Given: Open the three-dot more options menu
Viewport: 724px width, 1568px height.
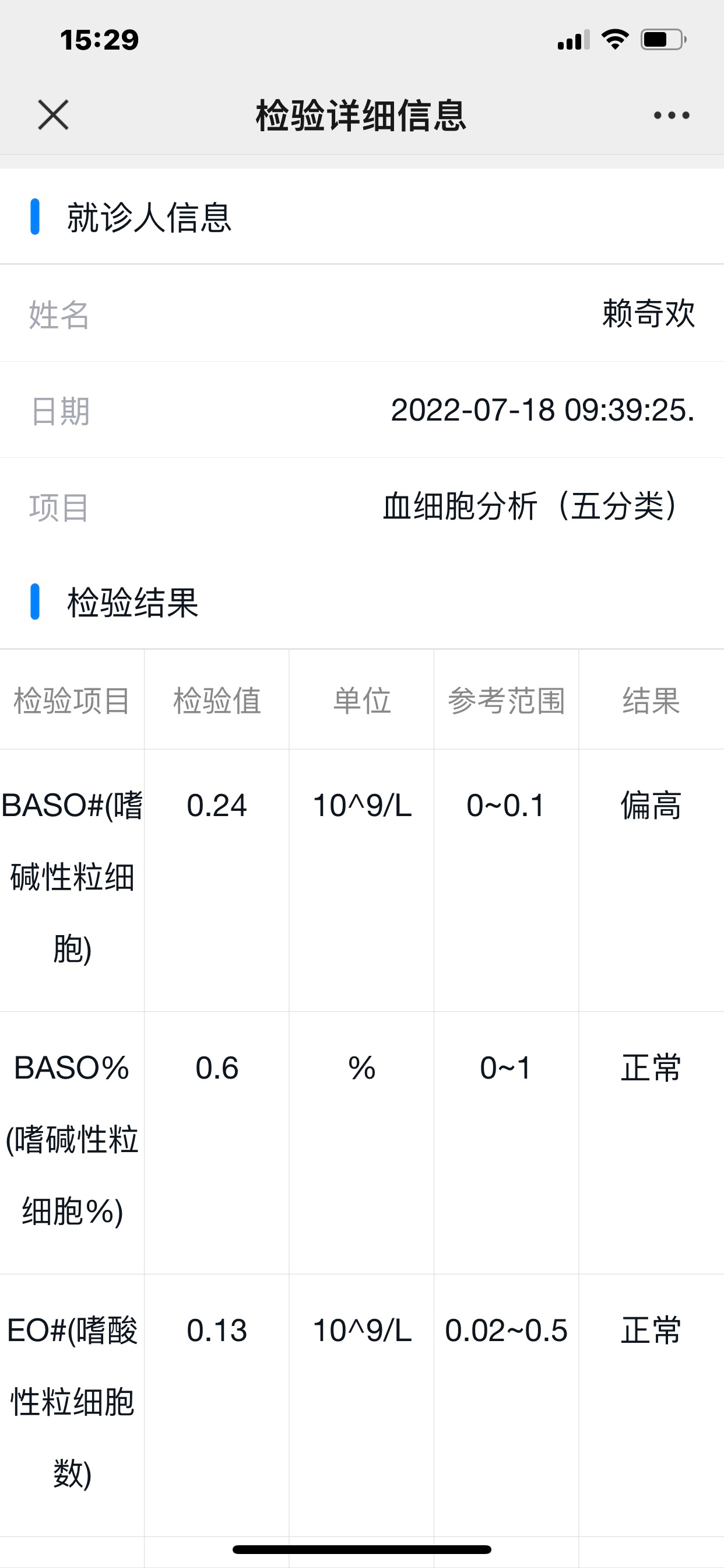Looking at the screenshot, I should (x=671, y=115).
